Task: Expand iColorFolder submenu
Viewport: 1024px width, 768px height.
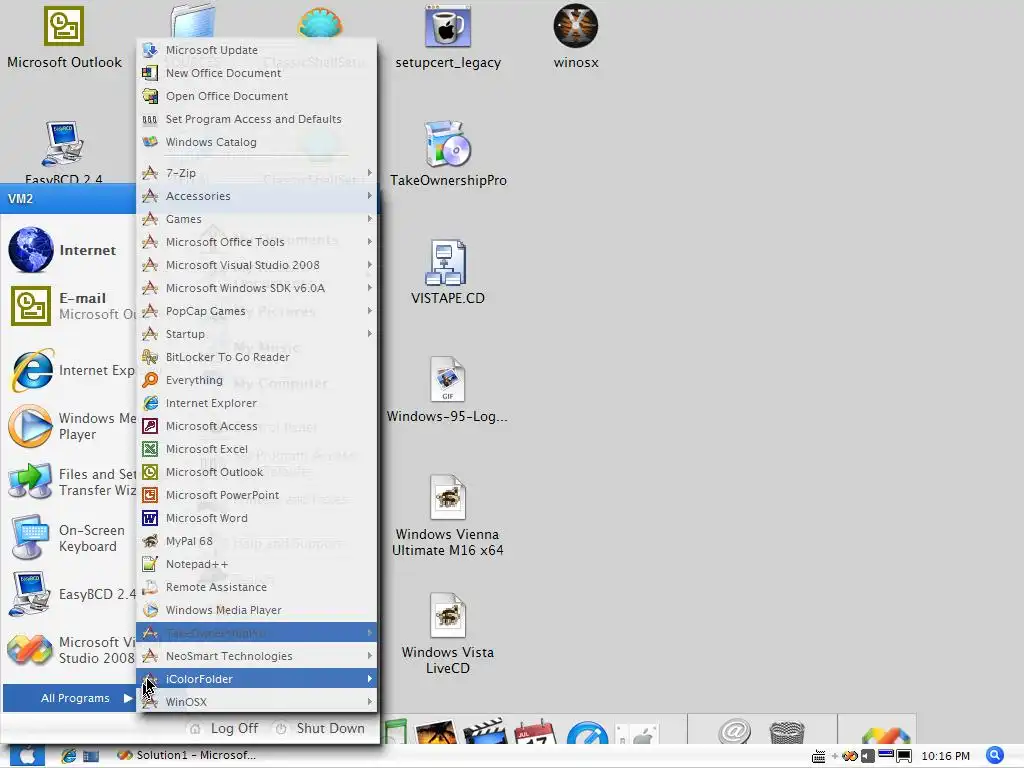Action: pyautogui.click(x=257, y=679)
